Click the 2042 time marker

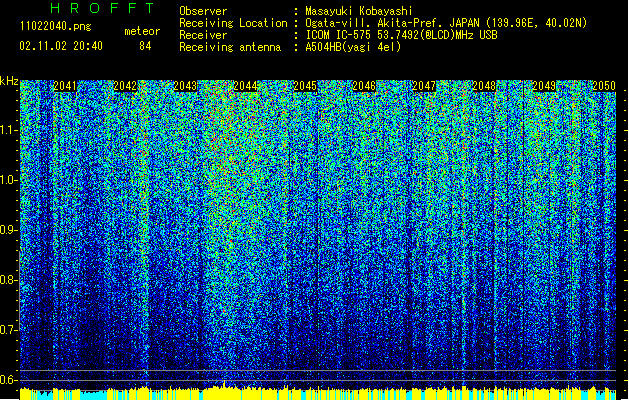[125, 86]
